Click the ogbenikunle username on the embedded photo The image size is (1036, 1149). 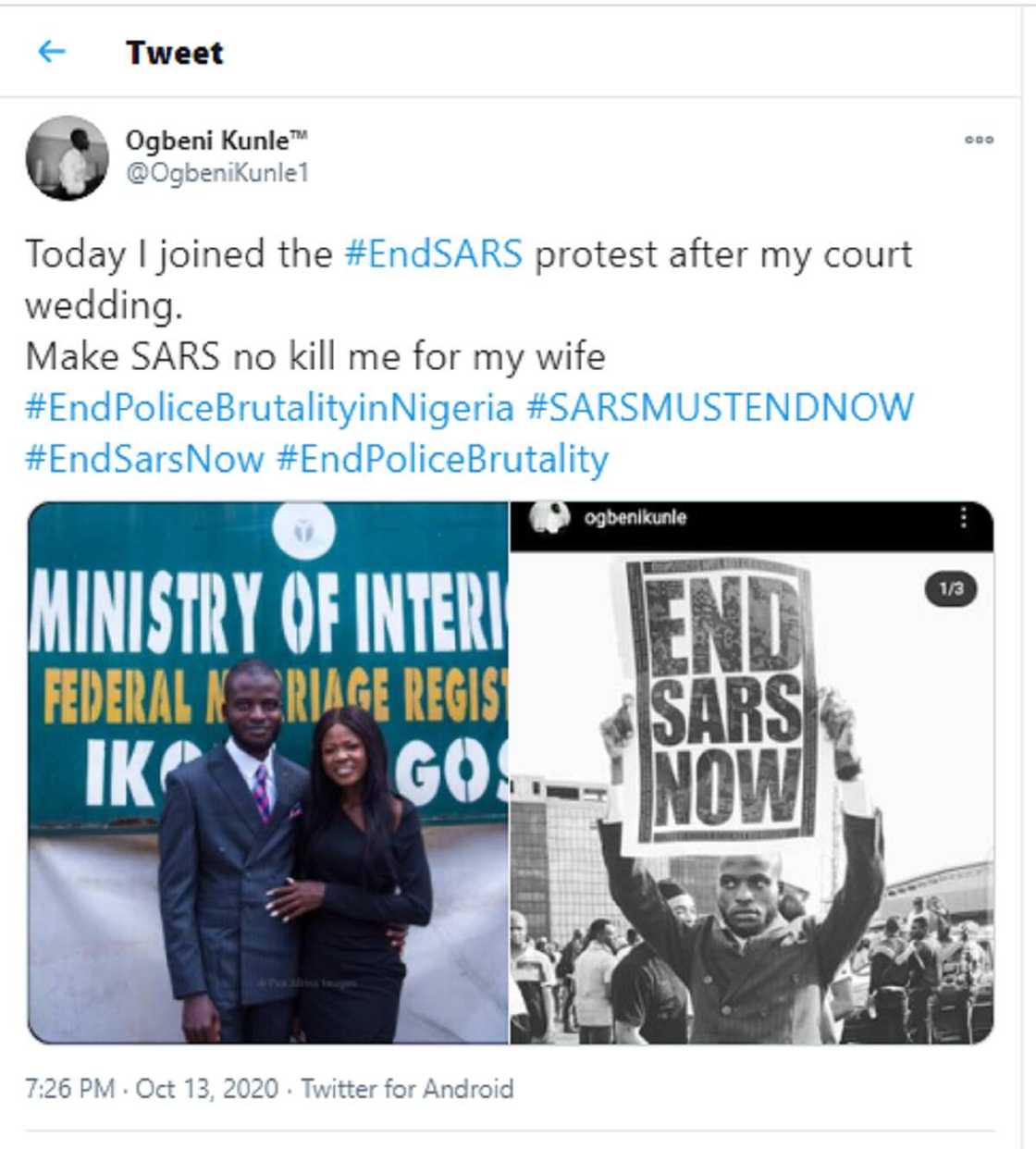(x=635, y=517)
